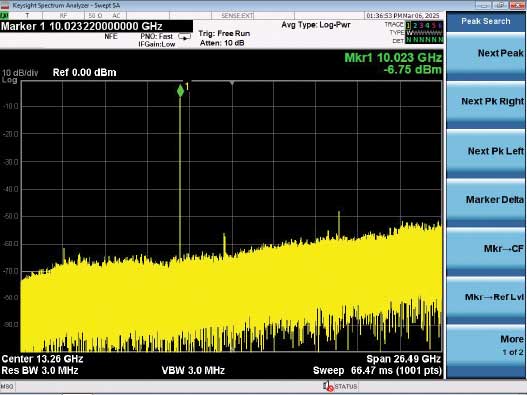Click the 10 dB/div scale label
The width and height of the screenshot is (527, 395).
click(x=20, y=73)
